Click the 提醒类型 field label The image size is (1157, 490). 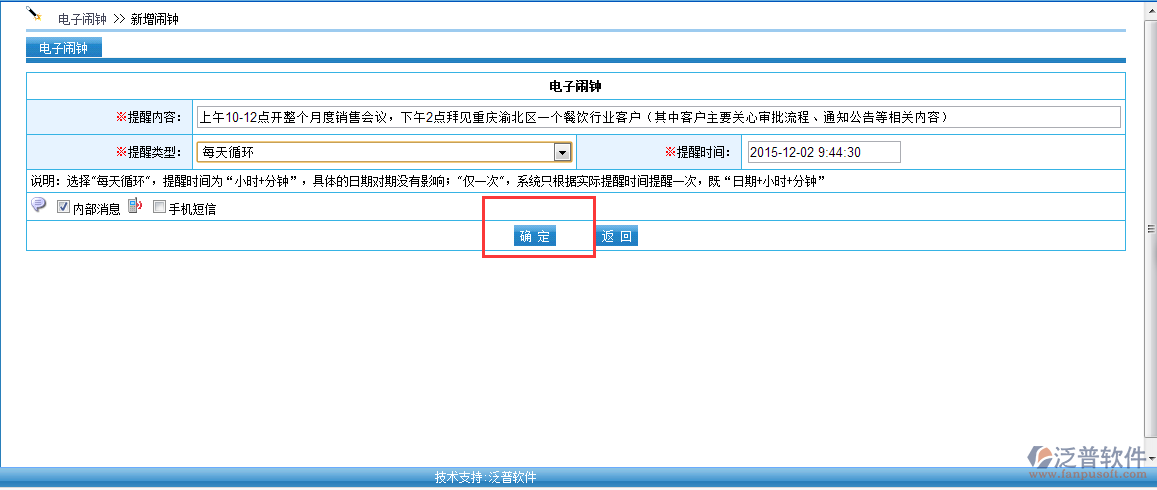click(149, 152)
